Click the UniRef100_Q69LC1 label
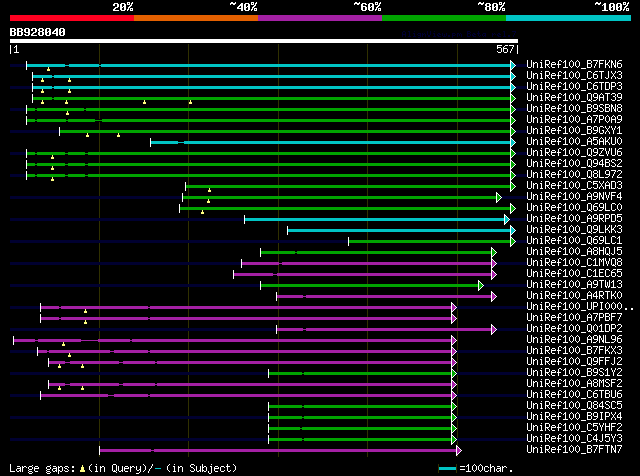This screenshot has height=476, width=640. click(x=574, y=241)
